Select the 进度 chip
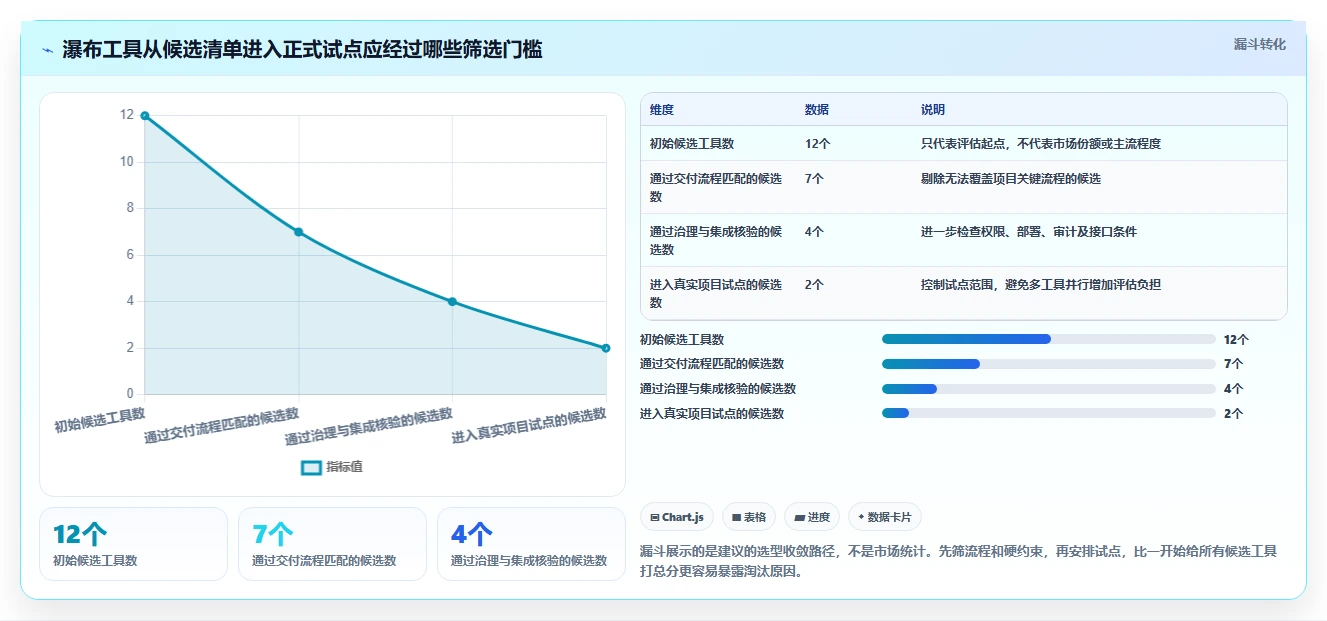The image size is (1327, 621). tap(812, 517)
